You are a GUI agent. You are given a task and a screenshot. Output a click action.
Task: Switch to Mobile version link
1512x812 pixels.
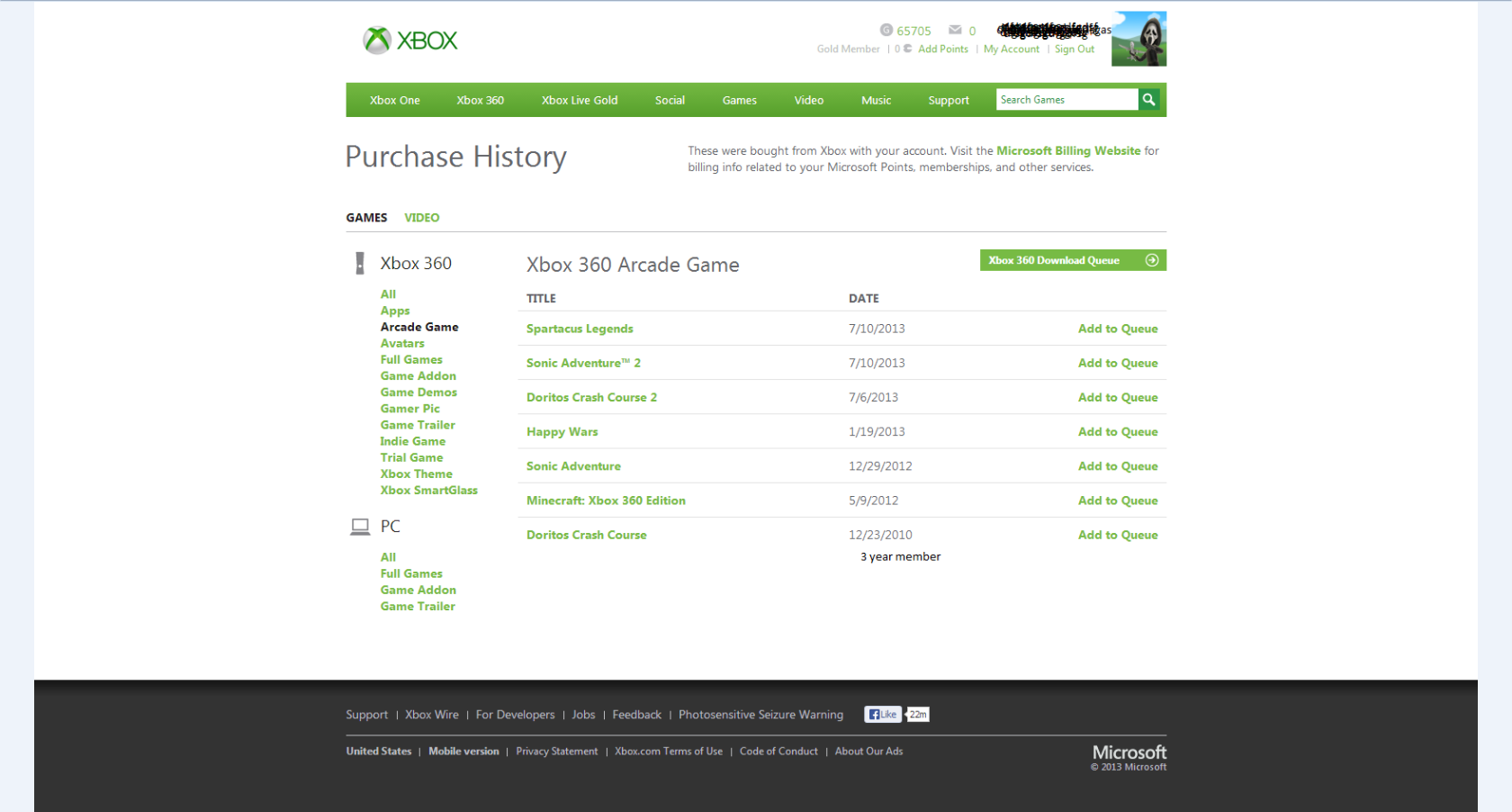[x=463, y=752]
